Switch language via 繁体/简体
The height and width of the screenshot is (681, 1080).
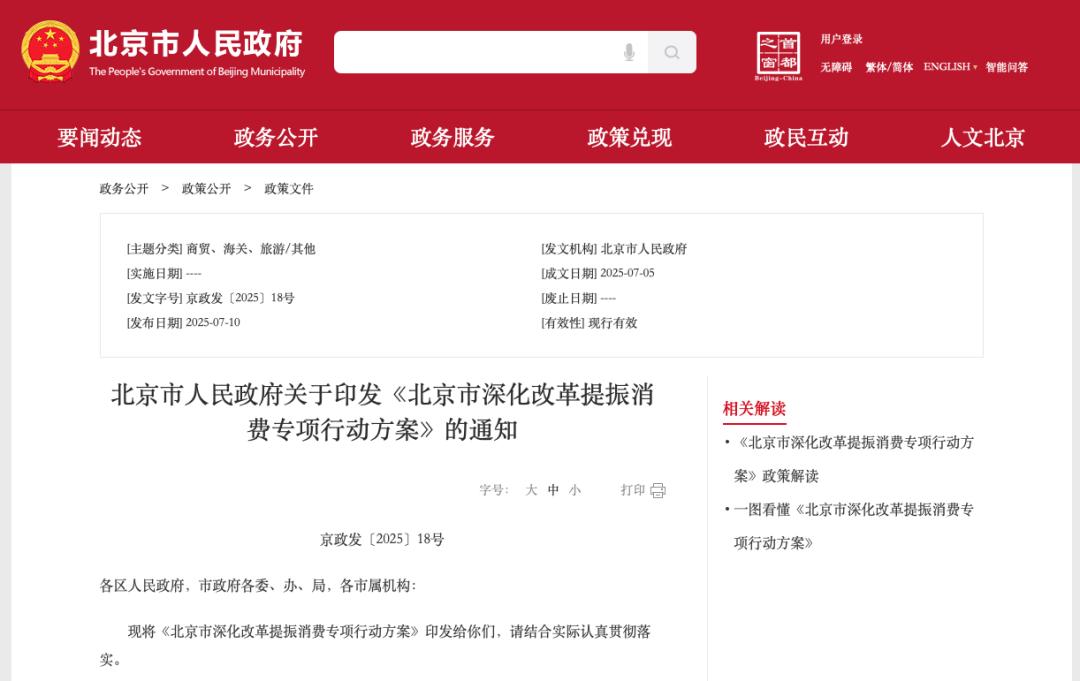click(x=889, y=67)
